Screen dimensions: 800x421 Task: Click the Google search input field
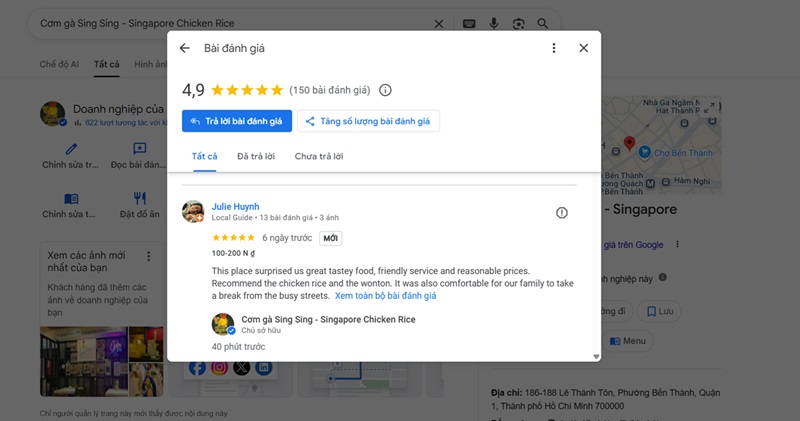pyautogui.click(x=232, y=23)
